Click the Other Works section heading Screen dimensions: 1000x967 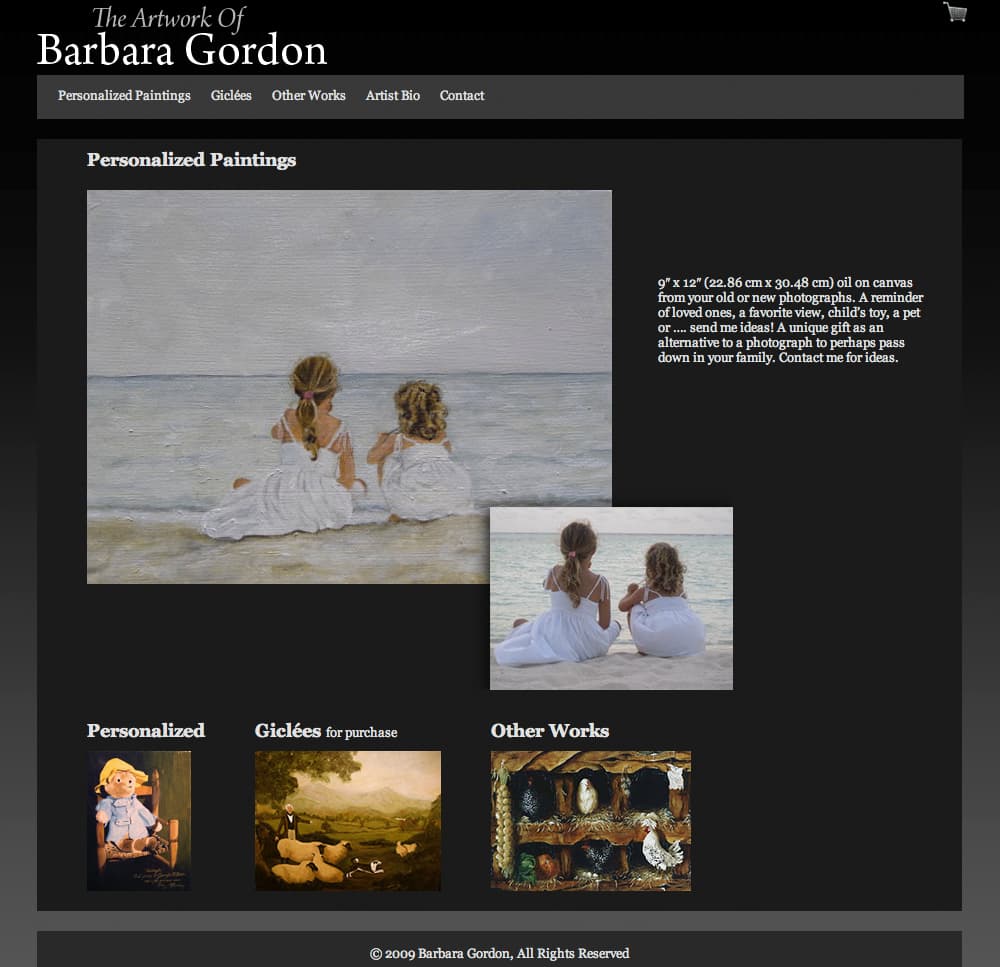coord(550,730)
